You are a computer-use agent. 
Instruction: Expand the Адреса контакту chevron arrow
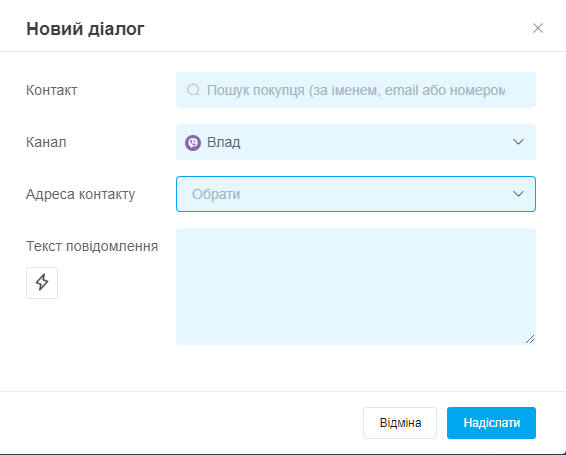coord(518,194)
